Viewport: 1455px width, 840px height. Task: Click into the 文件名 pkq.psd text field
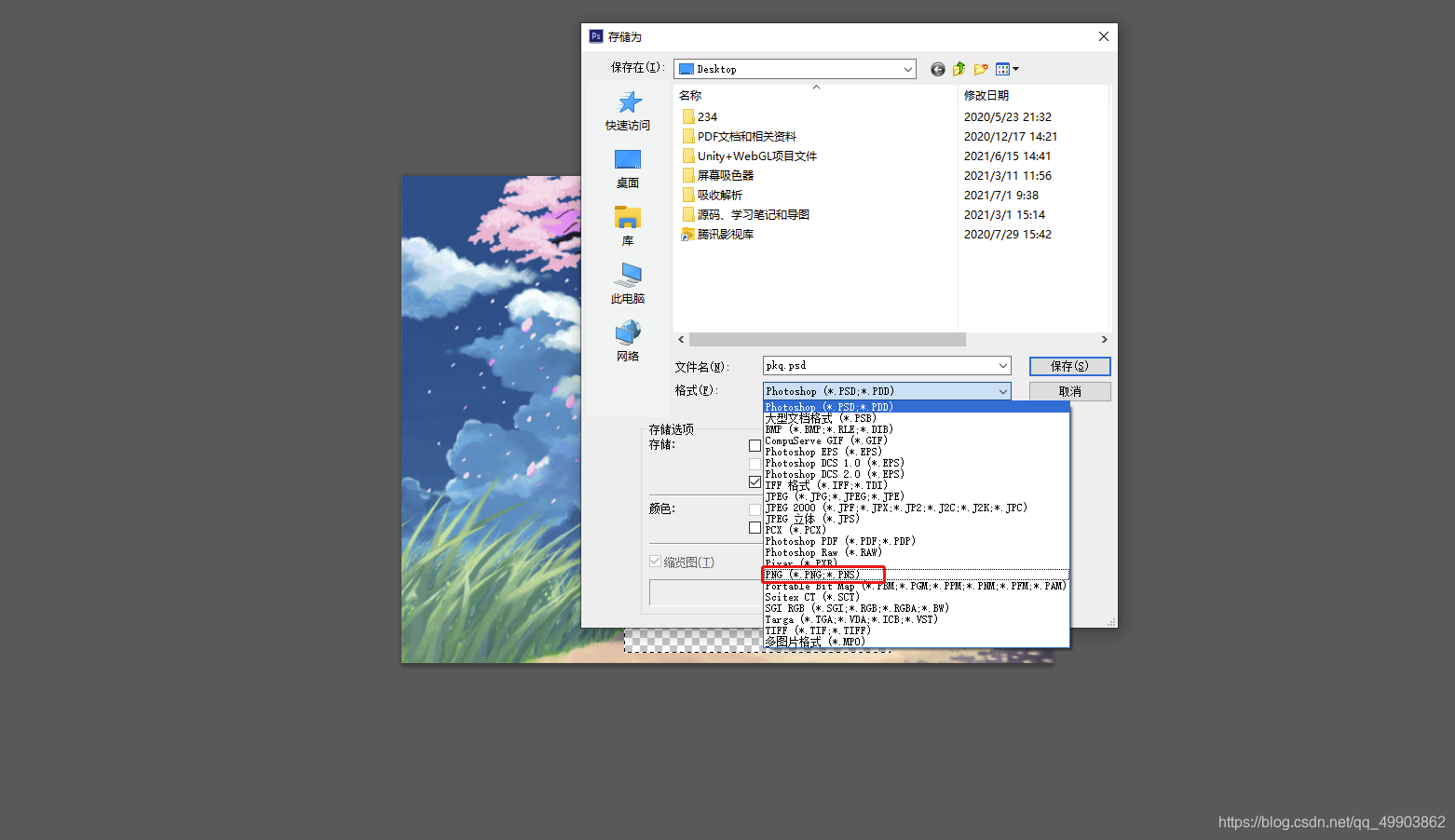click(x=878, y=366)
